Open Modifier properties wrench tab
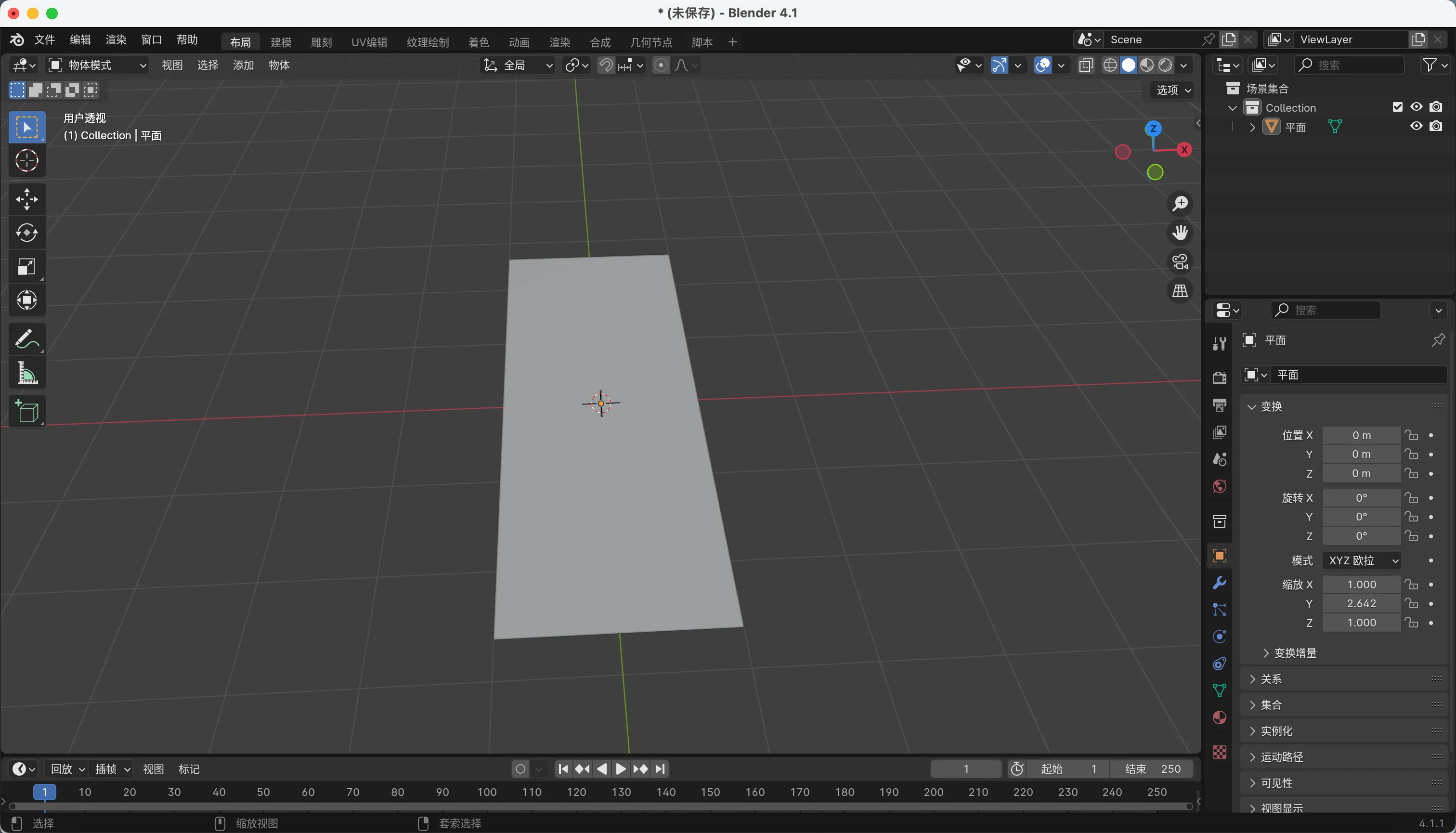 pyautogui.click(x=1219, y=583)
